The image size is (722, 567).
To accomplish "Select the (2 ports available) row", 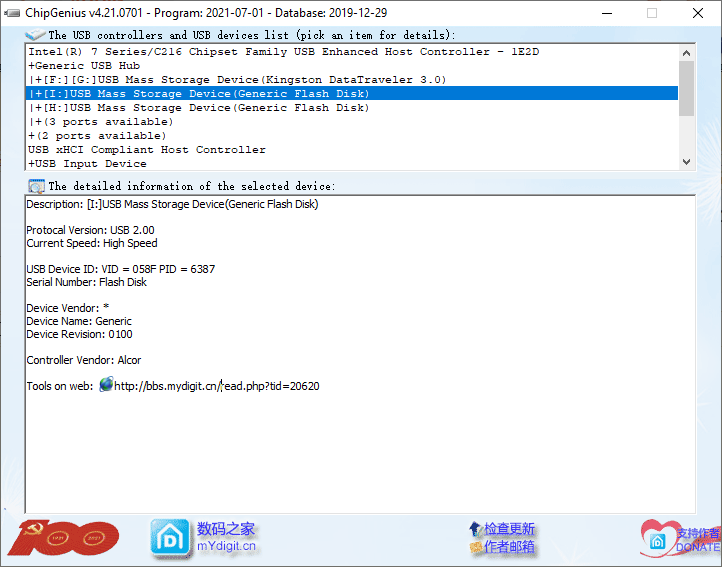I will click(352, 135).
